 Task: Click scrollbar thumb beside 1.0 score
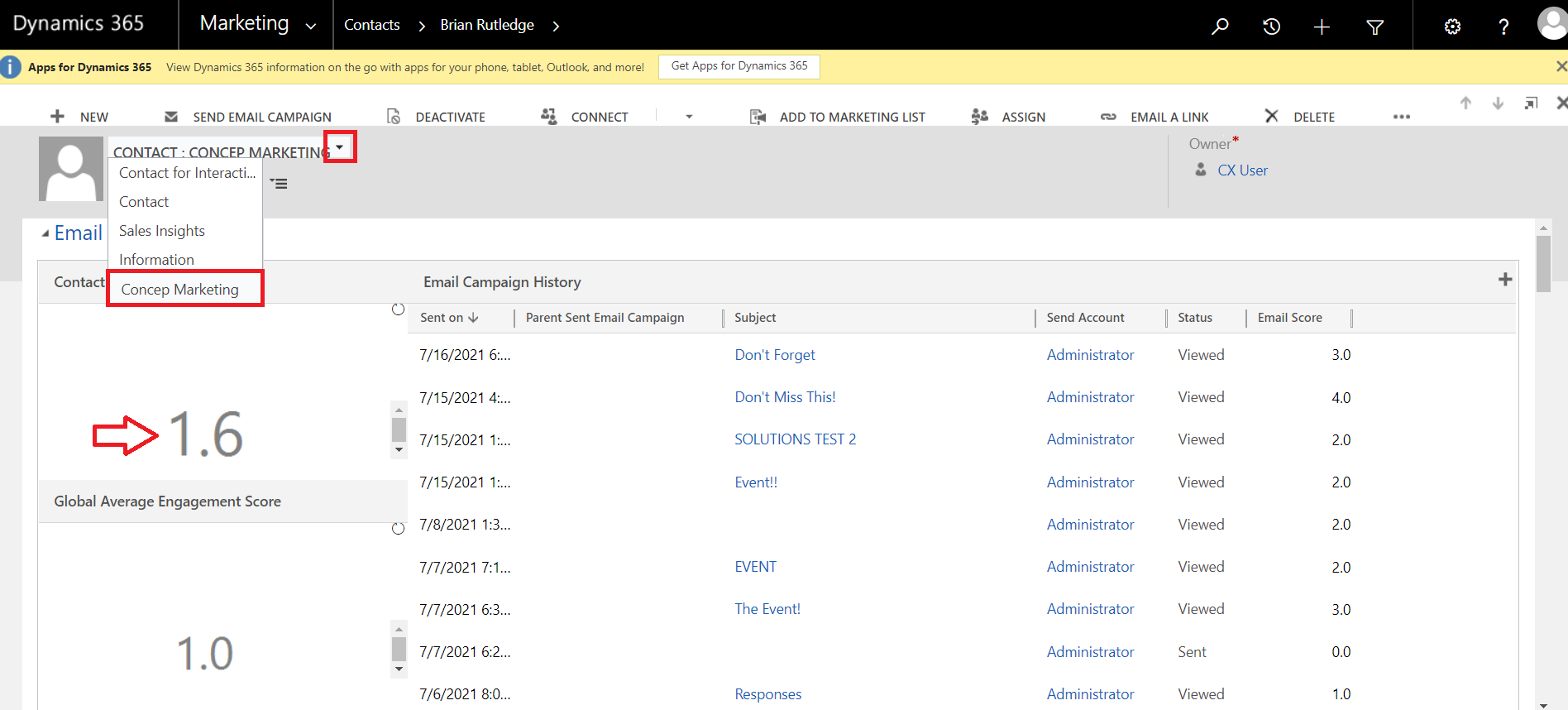[399, 648]
